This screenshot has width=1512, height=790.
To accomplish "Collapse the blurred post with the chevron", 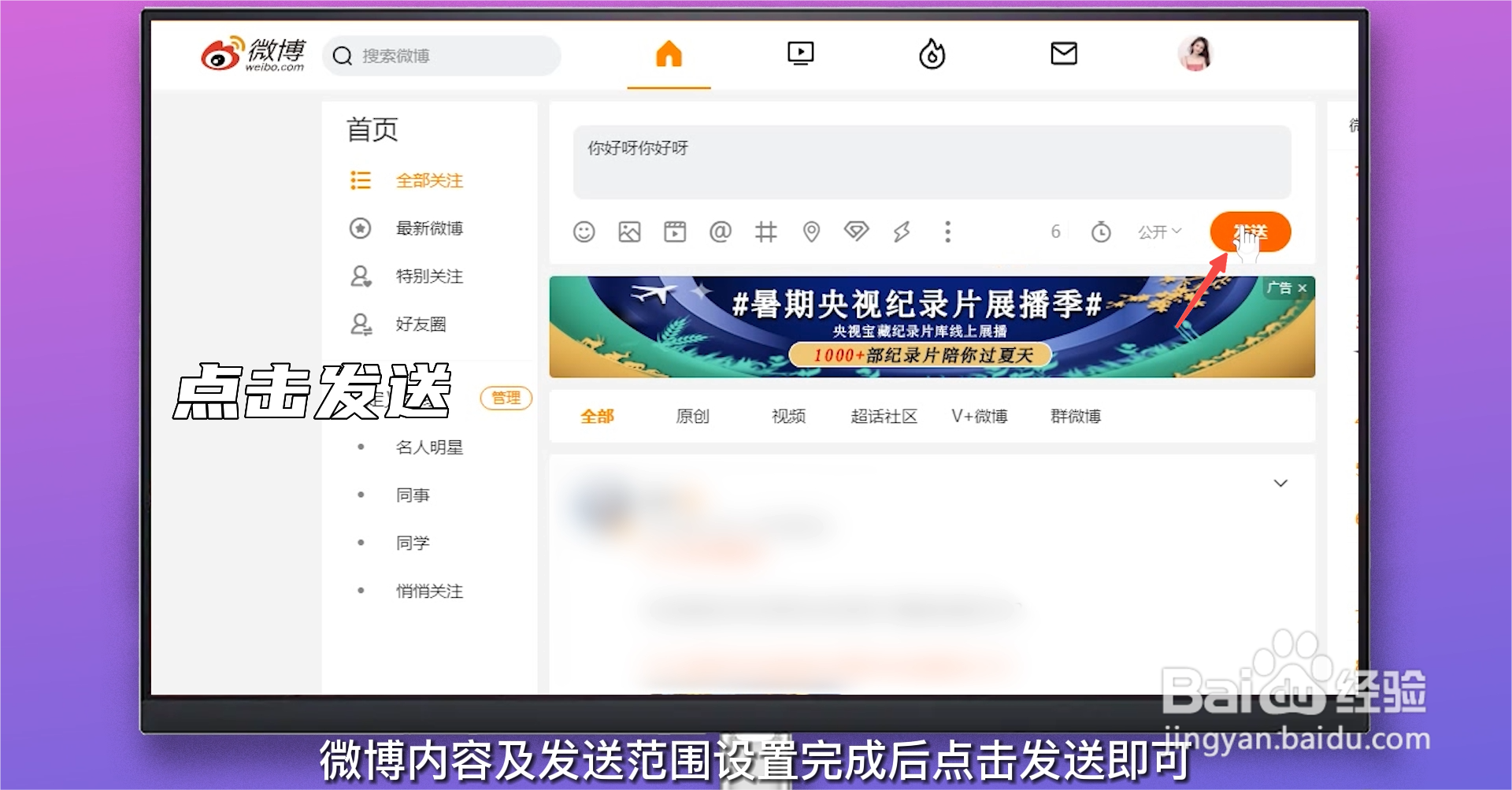I will coord(1281,483).
